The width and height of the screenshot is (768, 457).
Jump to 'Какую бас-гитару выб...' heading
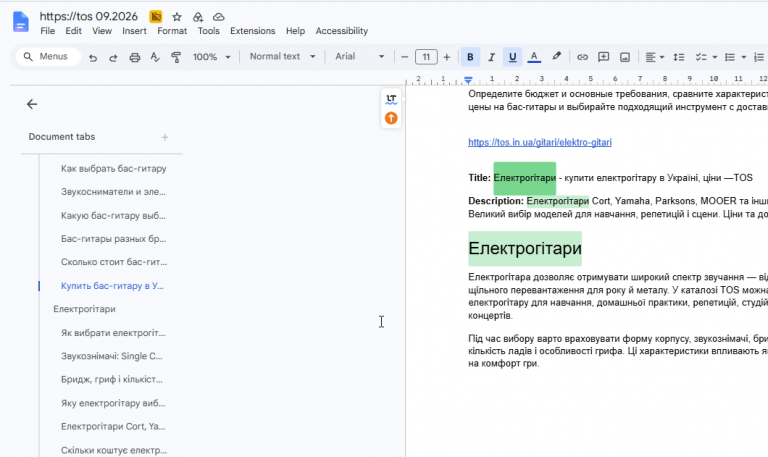pos(113,216)
